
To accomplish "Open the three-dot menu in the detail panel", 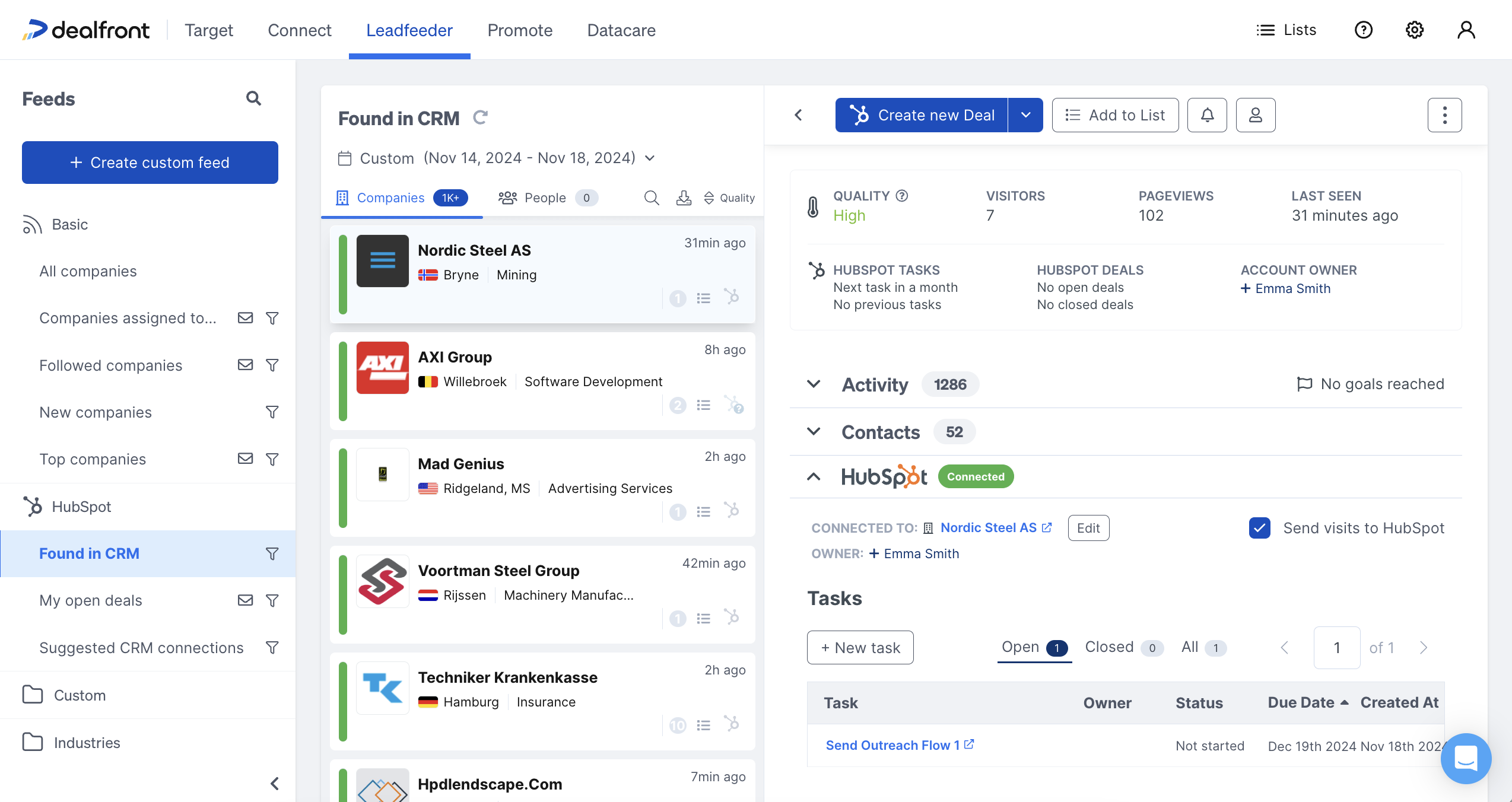I will (1444, 114).
